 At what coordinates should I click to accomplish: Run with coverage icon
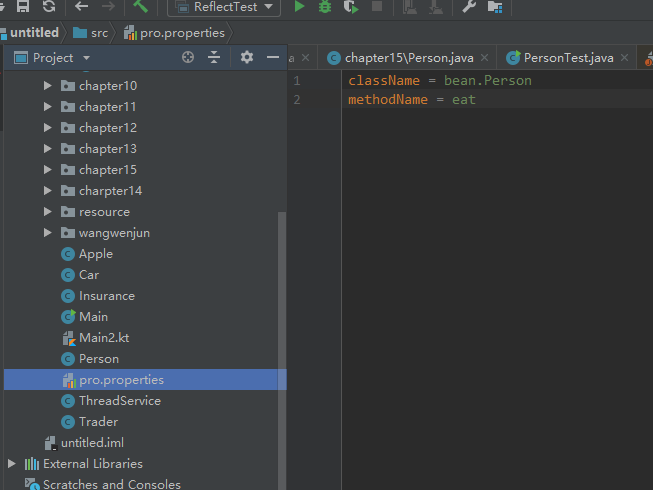(x=351, y=7)
